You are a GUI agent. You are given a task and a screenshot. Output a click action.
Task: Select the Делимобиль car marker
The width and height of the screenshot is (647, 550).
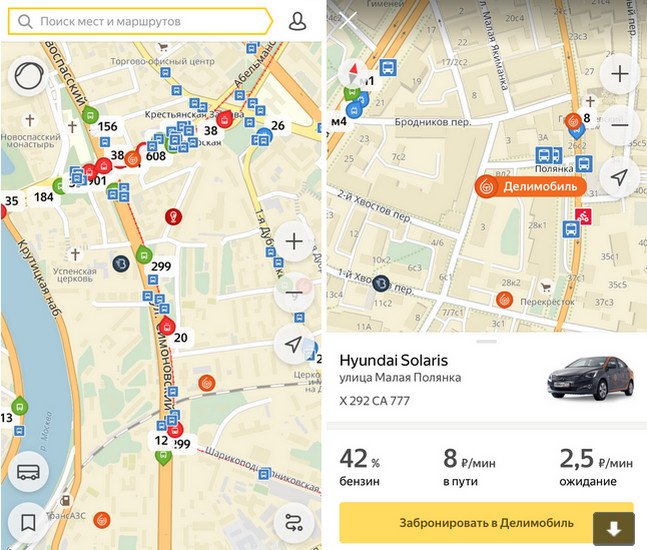coord(531,187)
